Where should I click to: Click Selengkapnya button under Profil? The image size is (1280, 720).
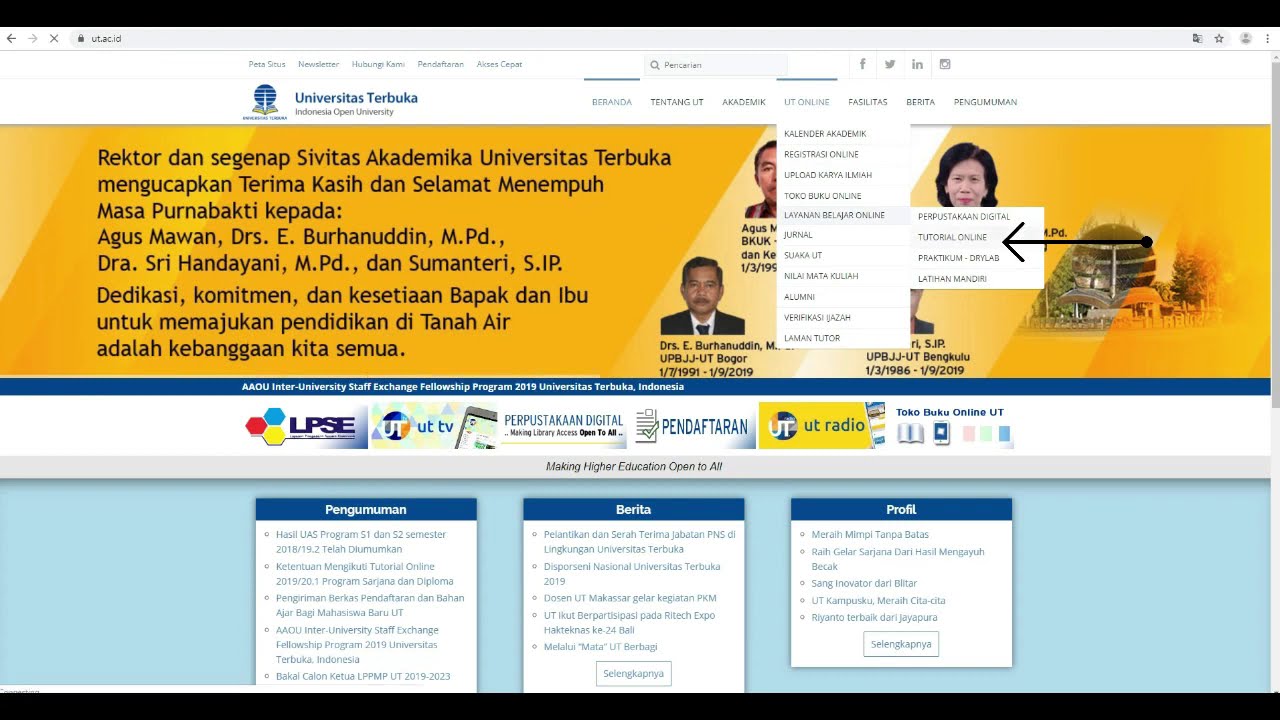[901, 644]
